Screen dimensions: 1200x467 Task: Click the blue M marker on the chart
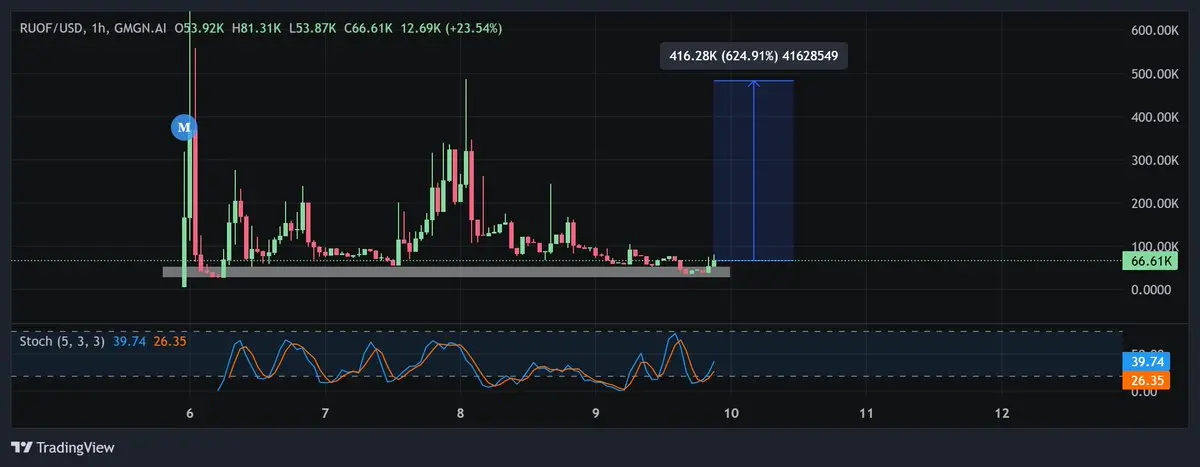tap(183, 127)
